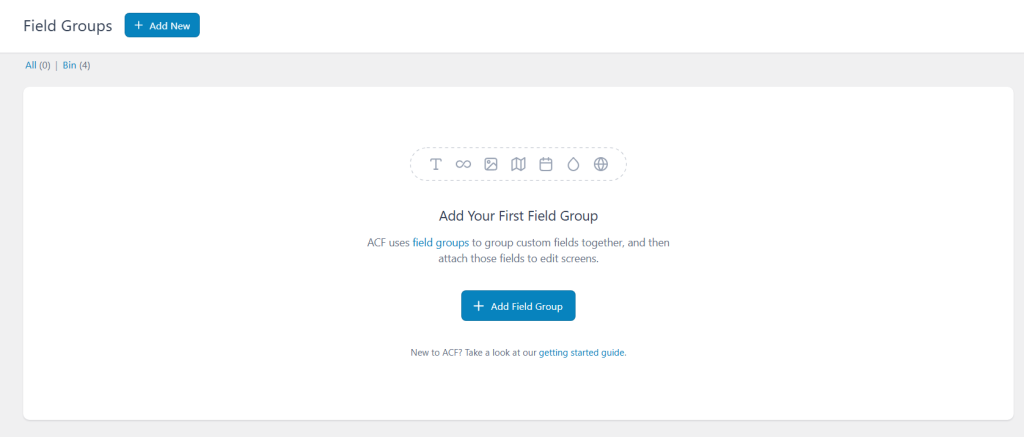Click the plus icon in Add Field Group
Image resolution: width=1024 pixels, height=437 pixels.
(x=479, y=306)
